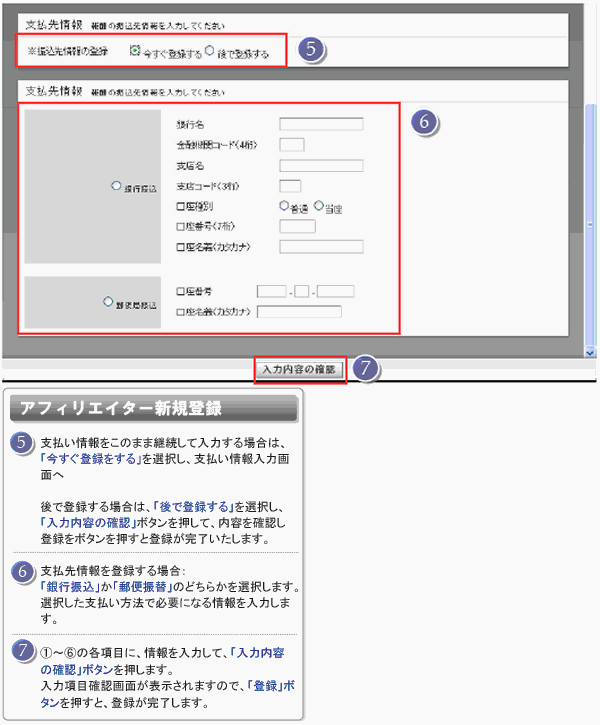Click the ※振込先情報の登録 label

[67, 51]
